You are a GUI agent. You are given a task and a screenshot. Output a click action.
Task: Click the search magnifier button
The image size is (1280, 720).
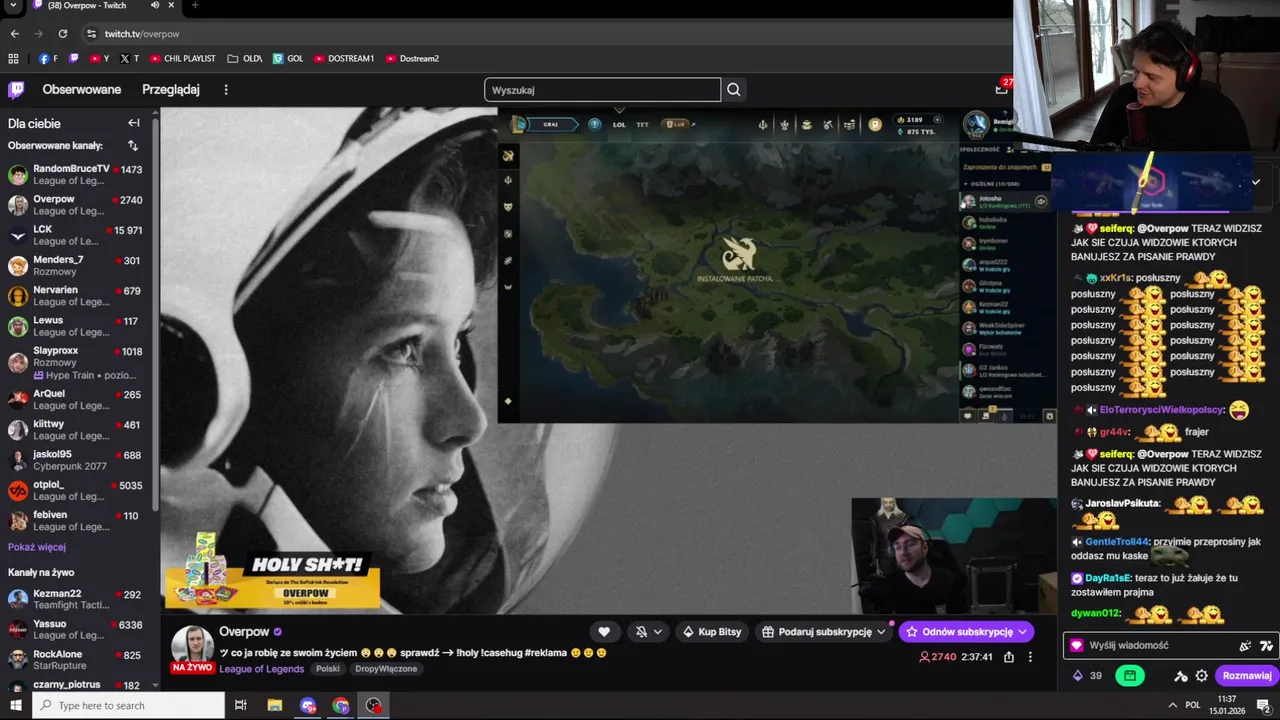click(x=734, y=90)
